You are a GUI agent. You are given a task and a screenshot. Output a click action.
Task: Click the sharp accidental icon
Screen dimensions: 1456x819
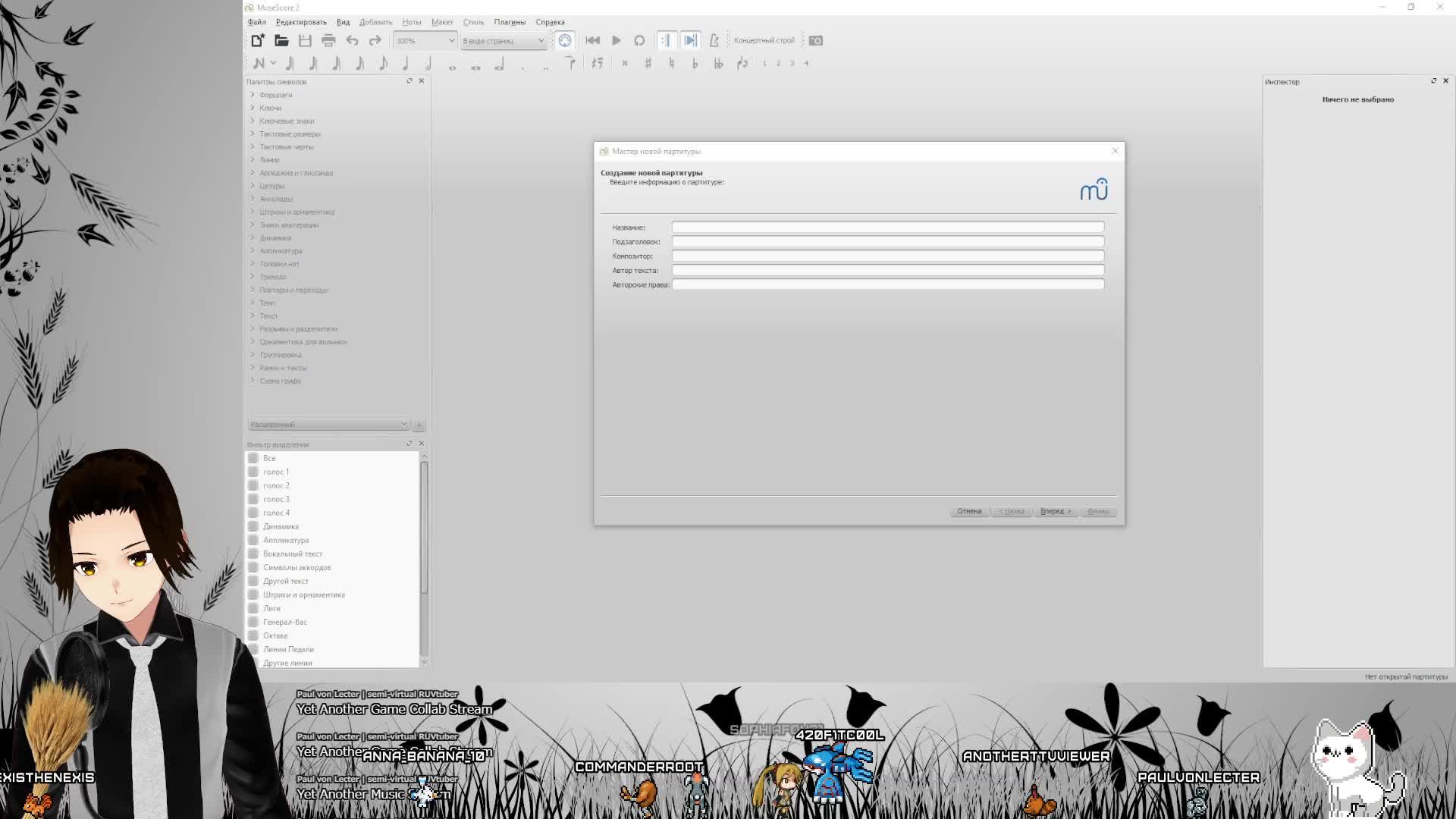pos(648,64)
